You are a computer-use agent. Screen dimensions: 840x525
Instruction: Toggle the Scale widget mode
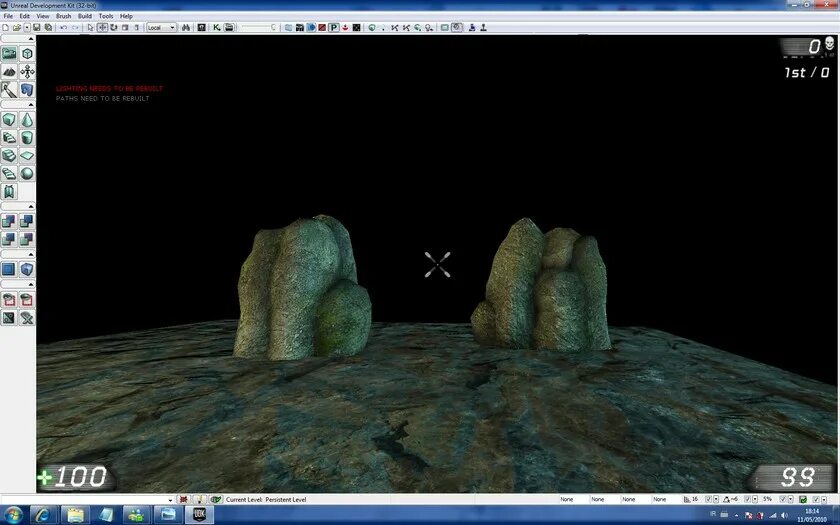point(125,27)
